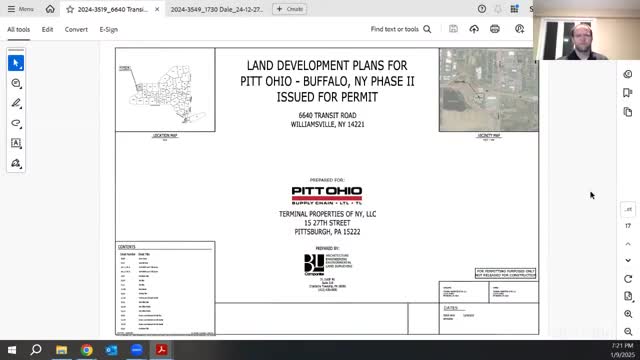The height and width of the screenshot is (360, 640).
Task: Switch to 2024-3549_1730 Dale tab
Action: tap(217, 9)
